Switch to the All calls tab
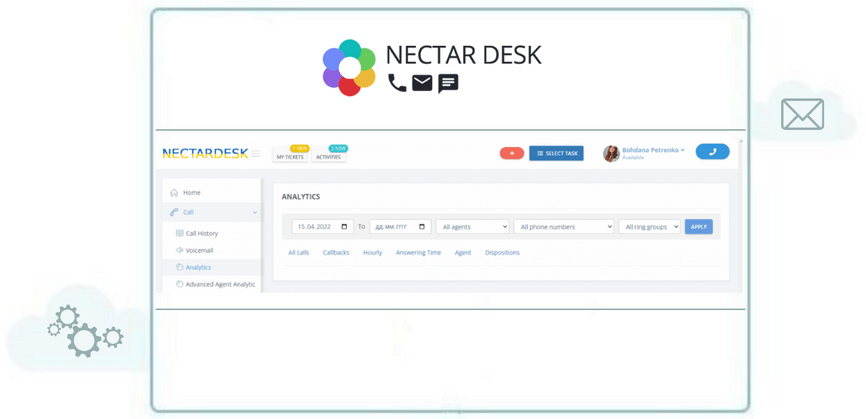The height and width of the screenshot is (419, 866). tap(299, 253)
